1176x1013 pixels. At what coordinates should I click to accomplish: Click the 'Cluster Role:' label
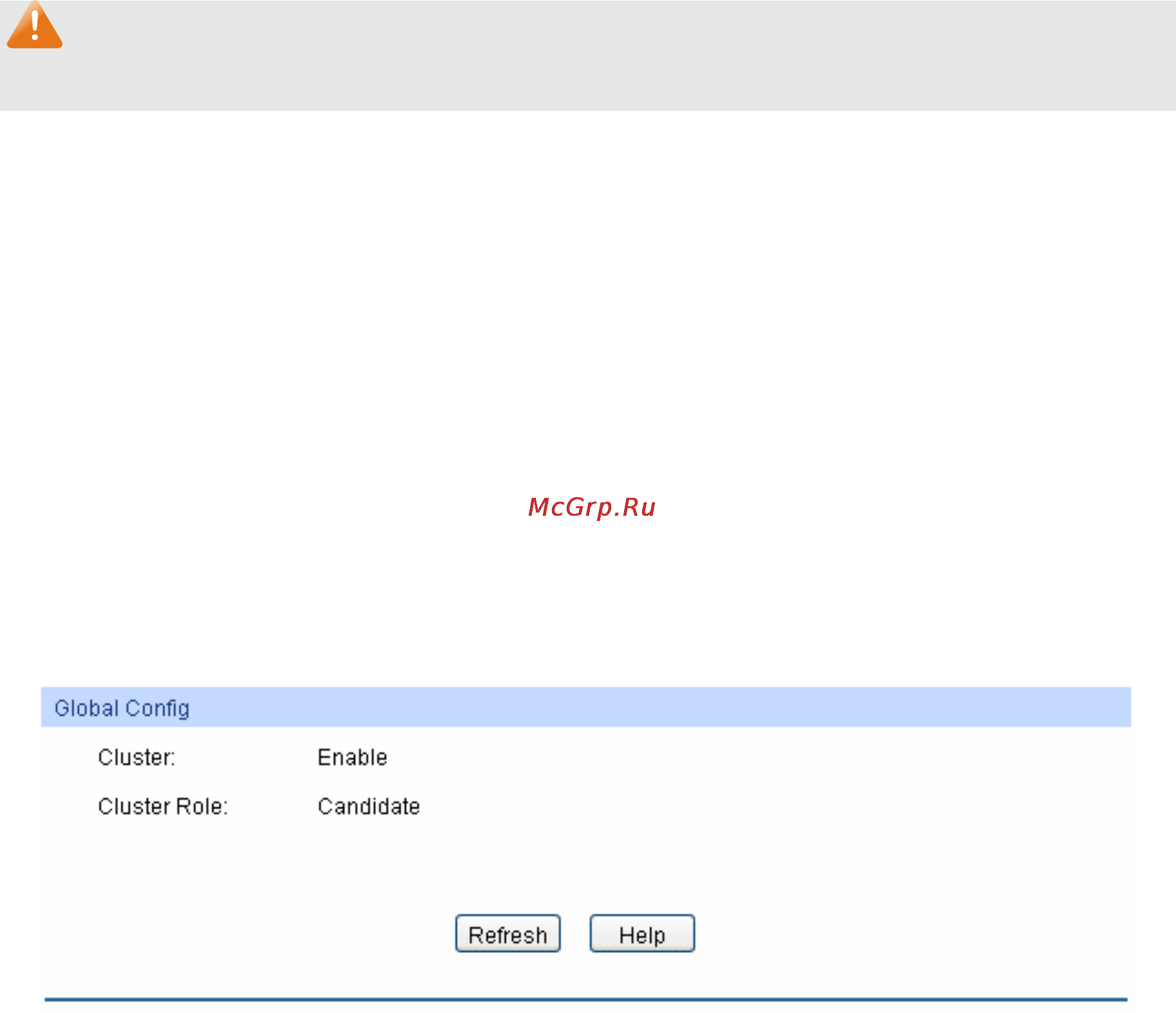click(163, 806)
